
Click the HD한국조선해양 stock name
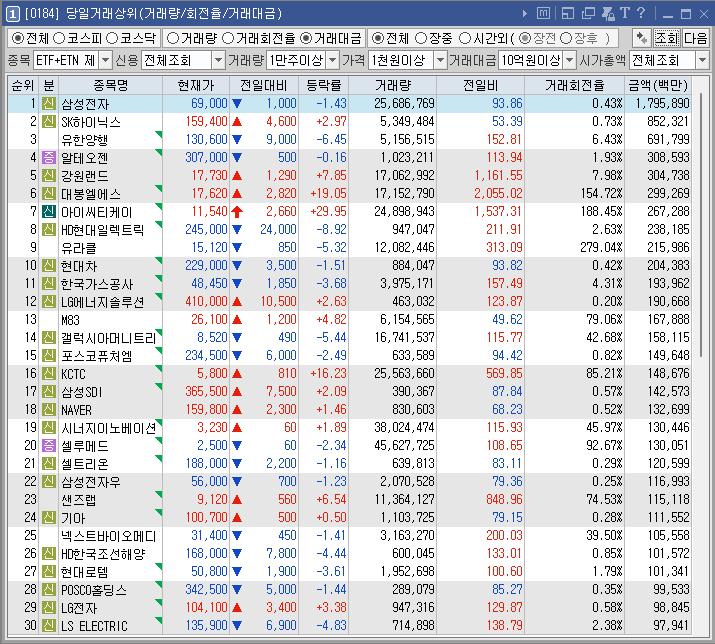coord(103,554)
